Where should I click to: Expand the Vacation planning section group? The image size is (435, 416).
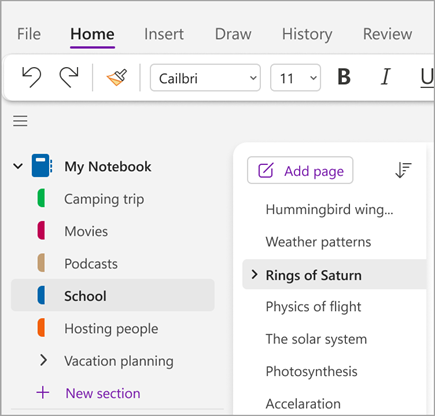click(x=43, y=360)
